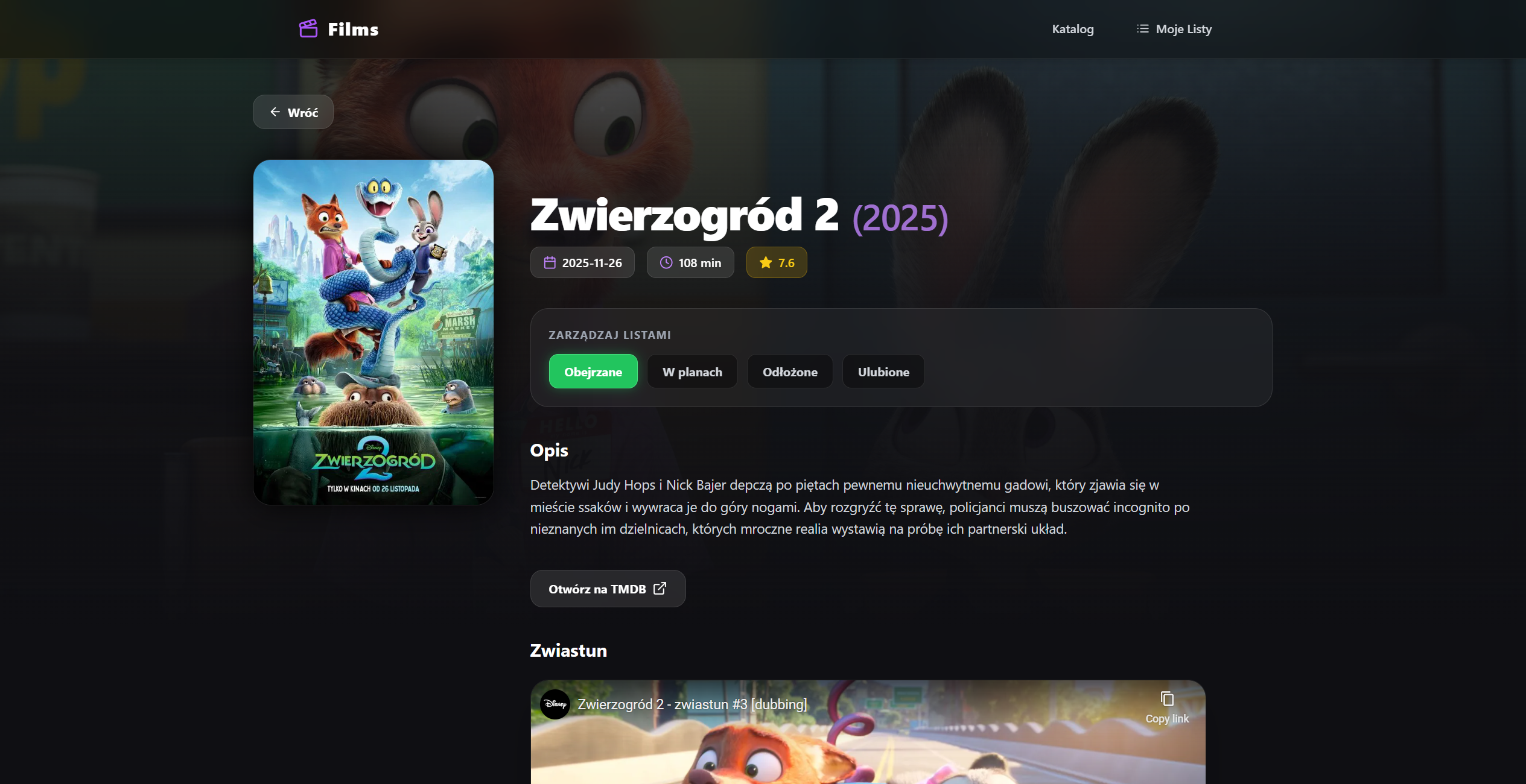Click the Otwórz na TMDB button
This screenshot has width=1526, height=784.
point(608,589)
